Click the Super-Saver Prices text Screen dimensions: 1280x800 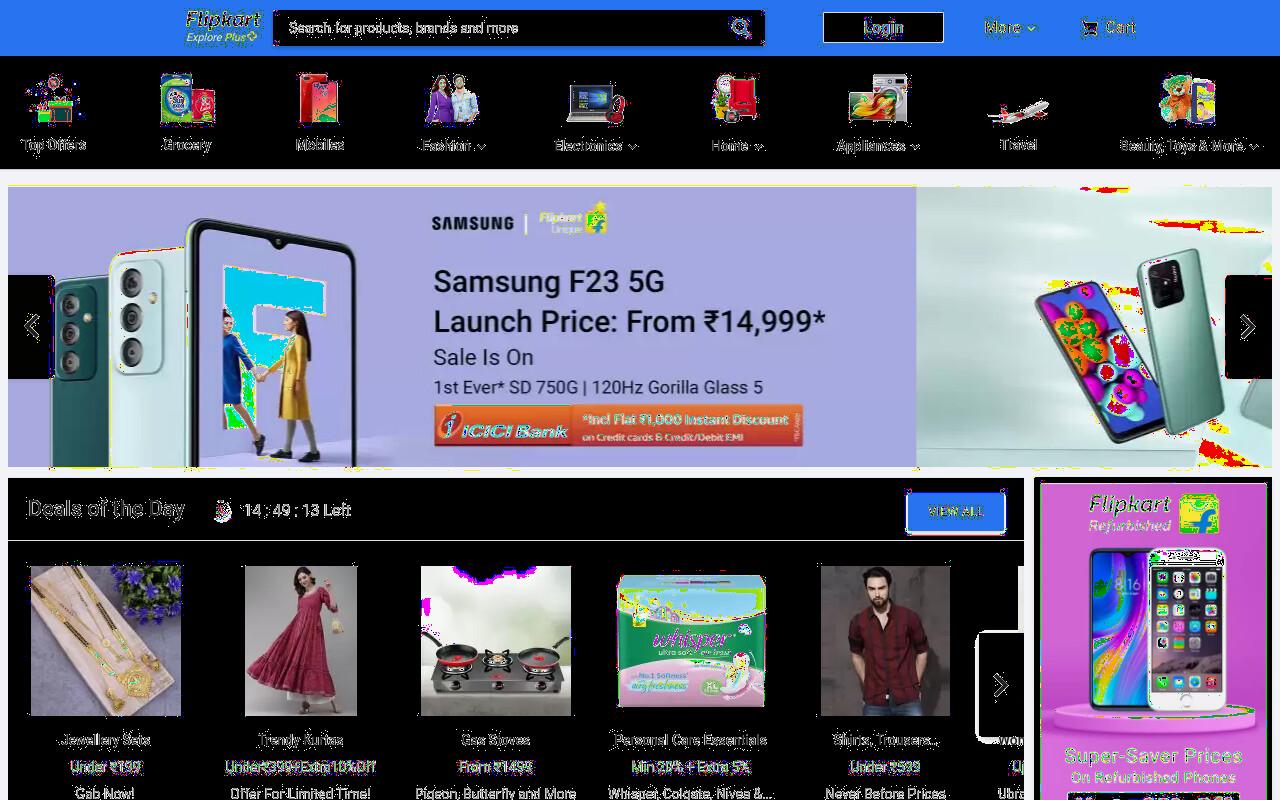(x=1153, y=756)
